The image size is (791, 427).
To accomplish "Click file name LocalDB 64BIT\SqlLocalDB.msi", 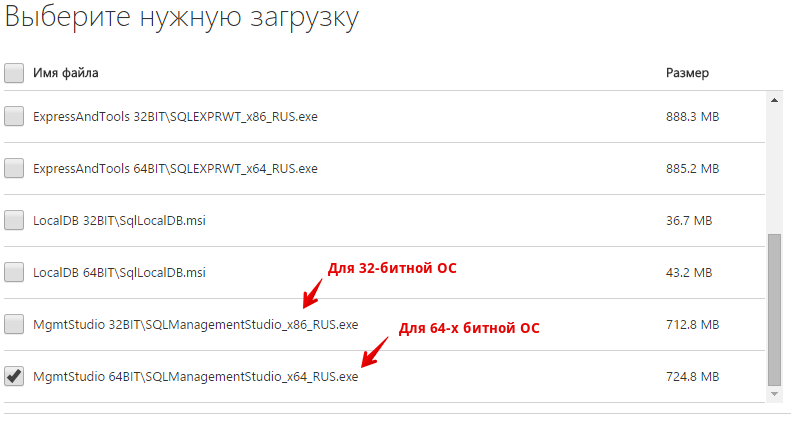I will (120, 273).
